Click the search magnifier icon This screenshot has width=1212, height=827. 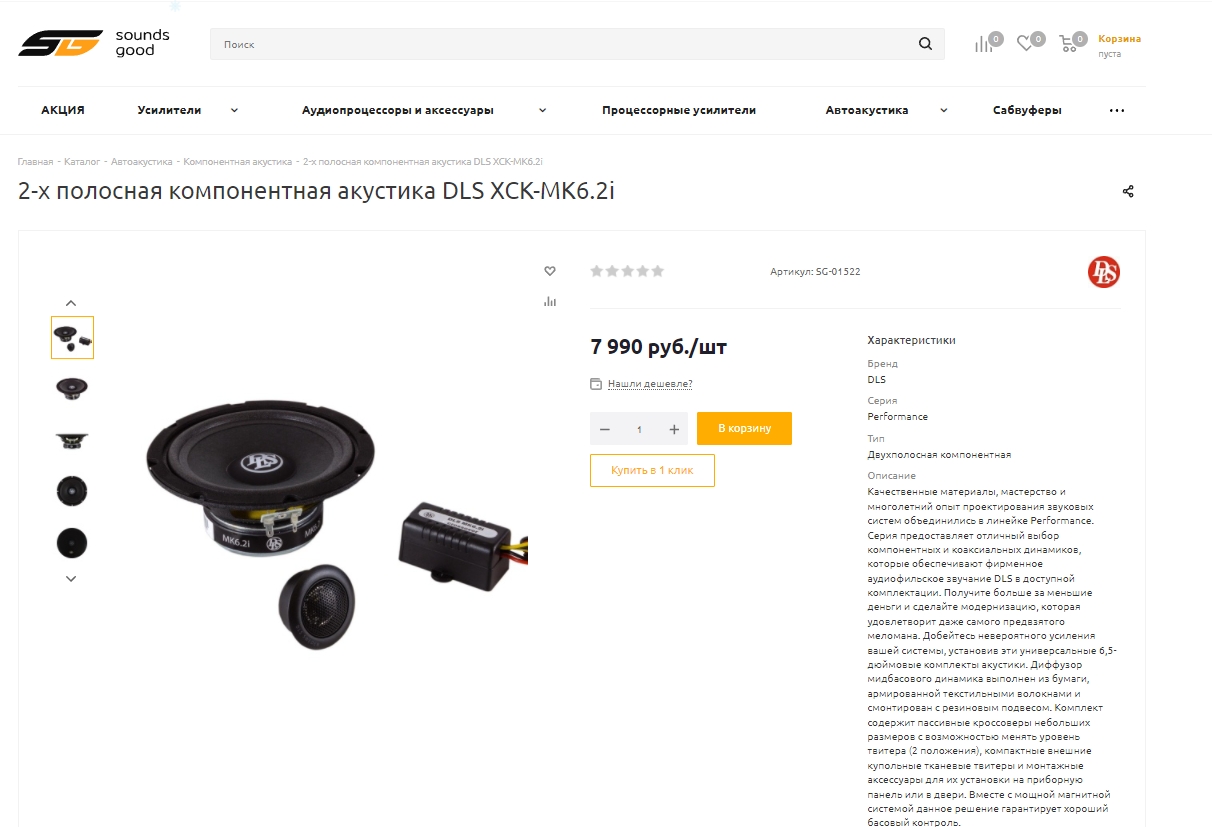coord(925,44)
